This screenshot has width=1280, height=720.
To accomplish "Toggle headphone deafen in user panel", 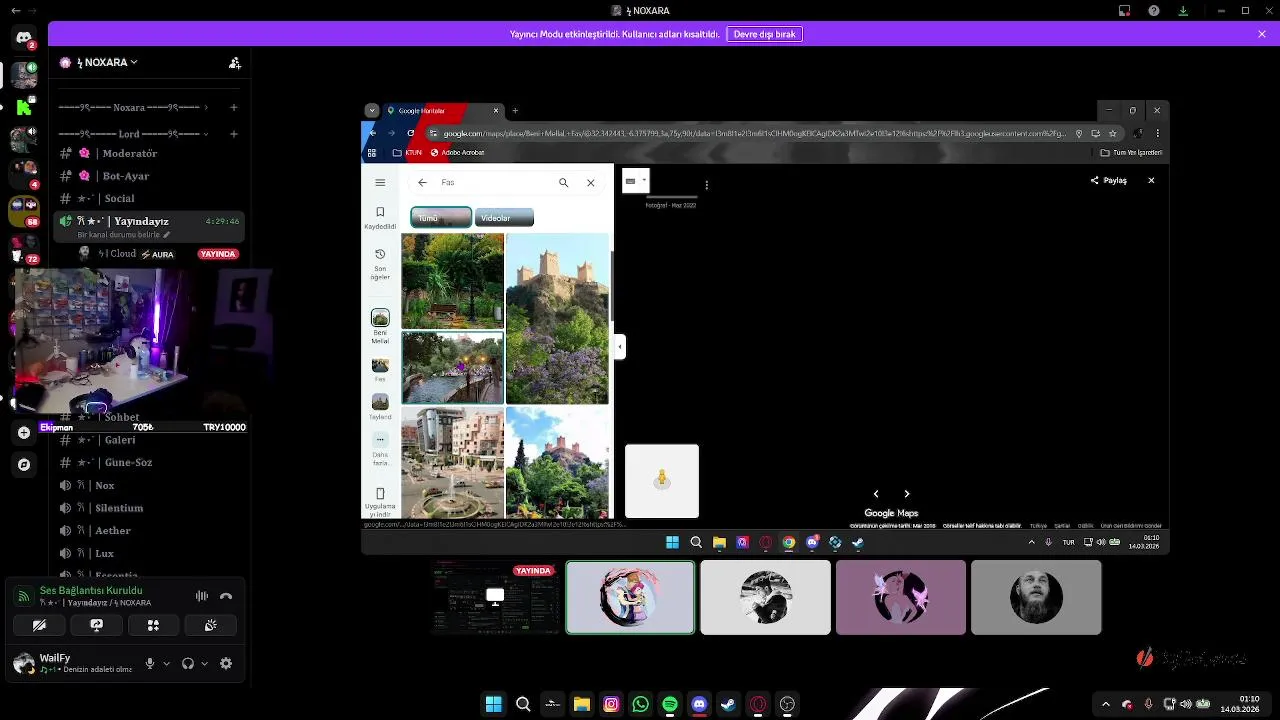I will (x=187, y=663).
